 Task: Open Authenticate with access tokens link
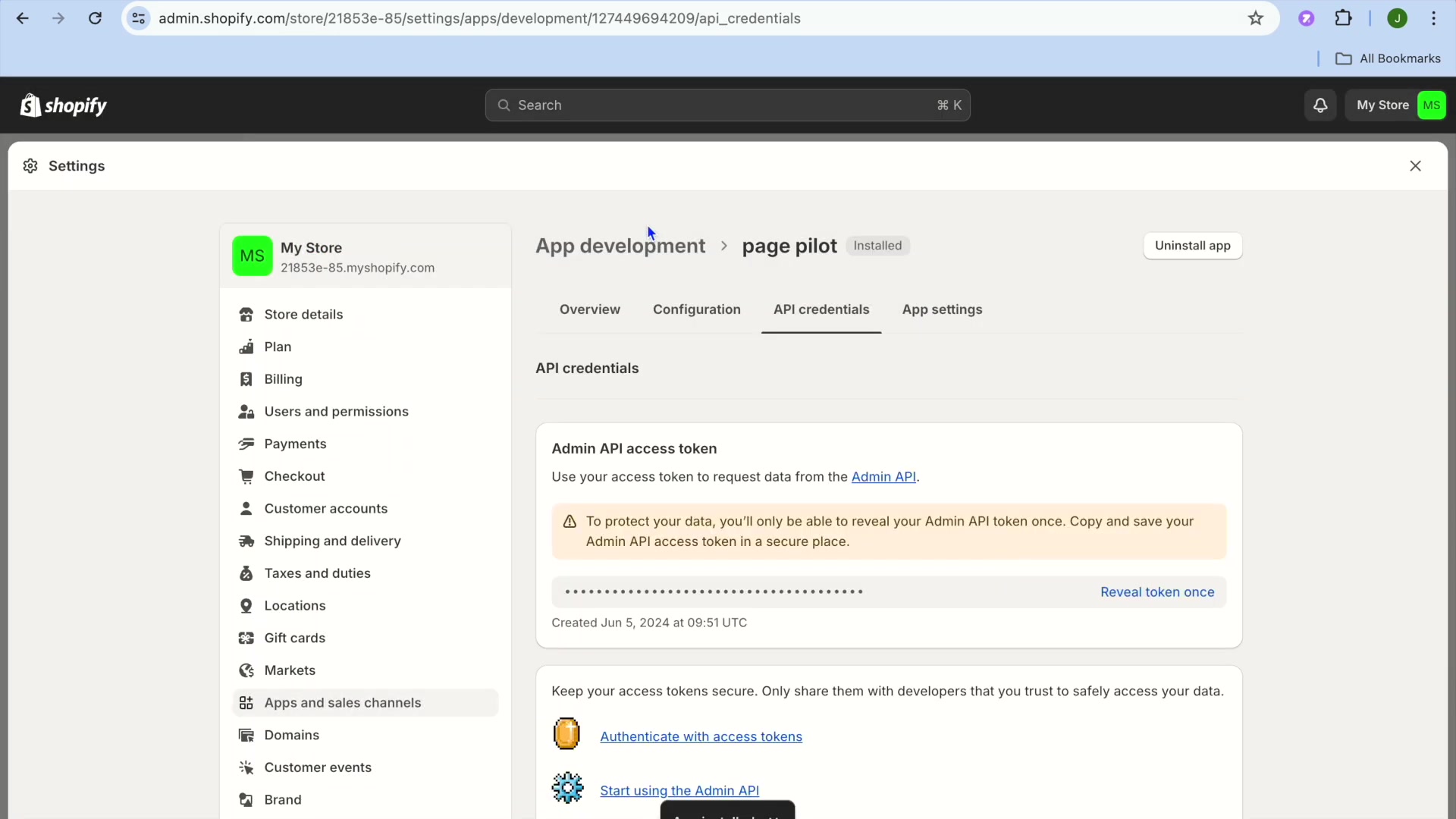701,736
